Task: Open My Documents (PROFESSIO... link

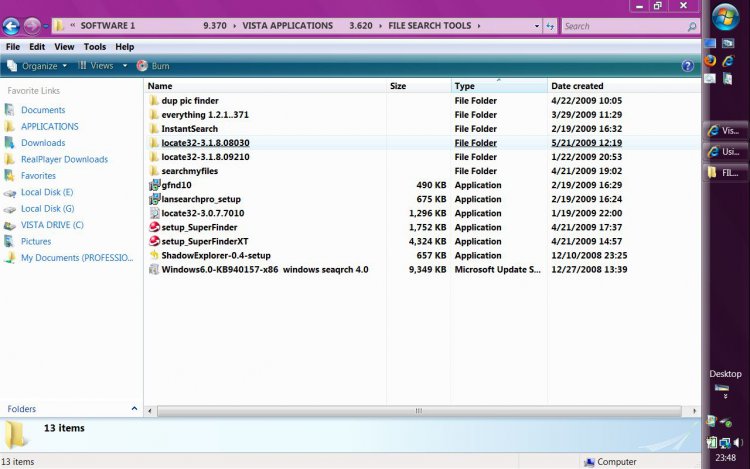Action: point(77,258)
